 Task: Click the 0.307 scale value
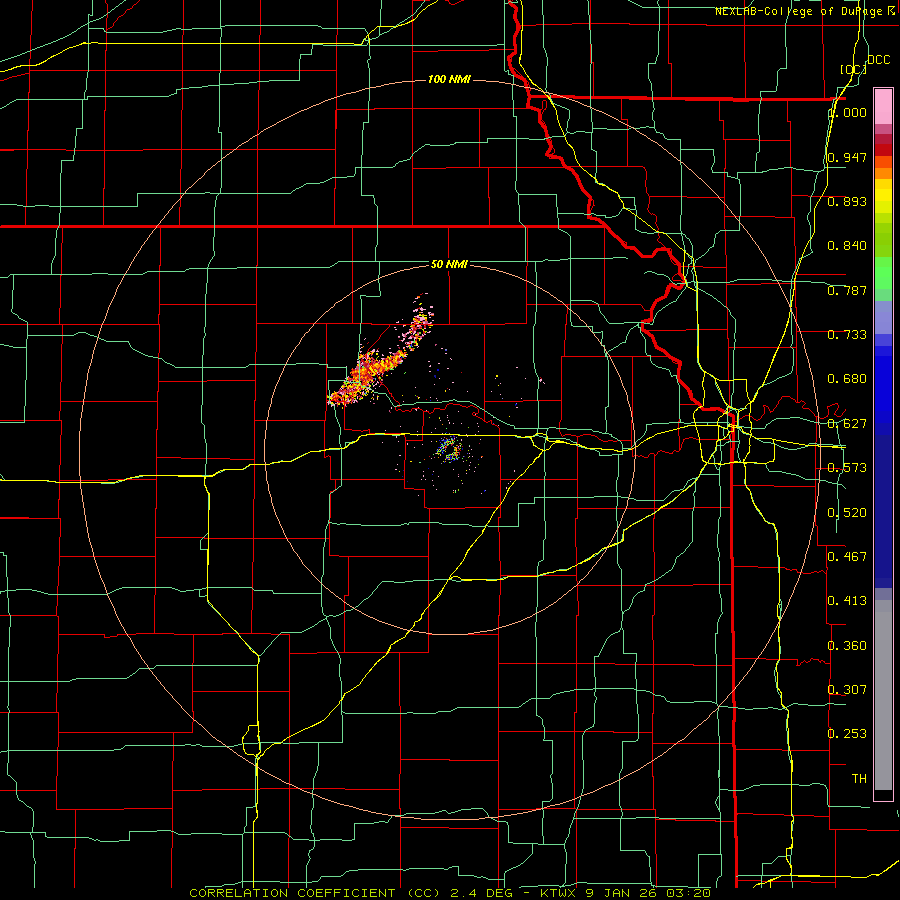[x=847, y=690]
